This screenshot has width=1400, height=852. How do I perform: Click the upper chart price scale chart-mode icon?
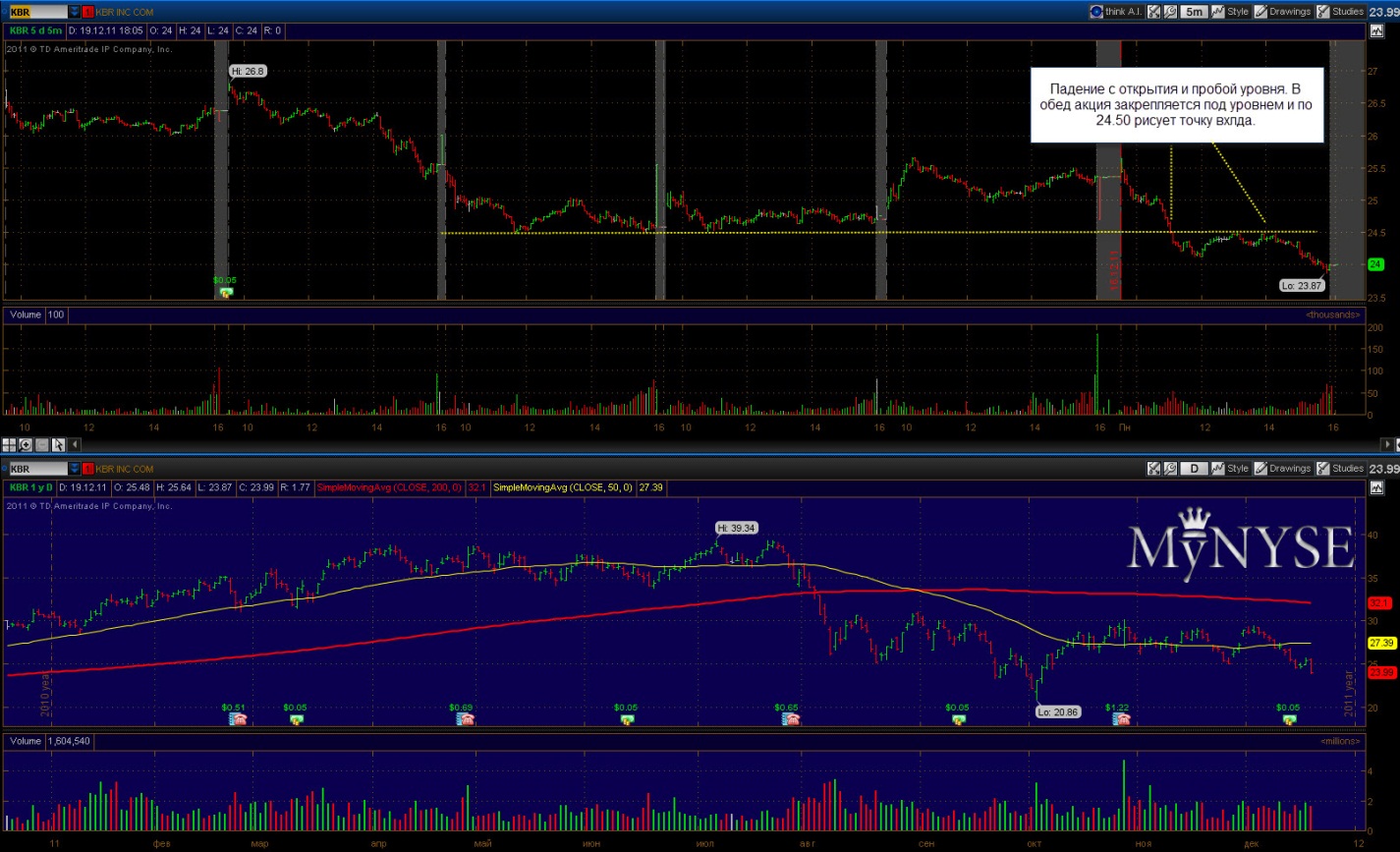click(1376, 30)
